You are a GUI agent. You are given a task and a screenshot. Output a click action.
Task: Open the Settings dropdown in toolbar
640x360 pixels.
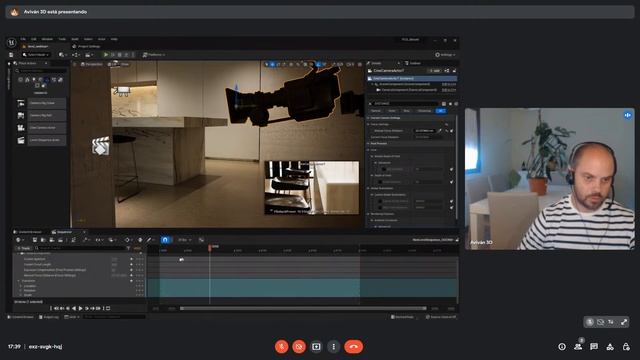pos(445,55)
